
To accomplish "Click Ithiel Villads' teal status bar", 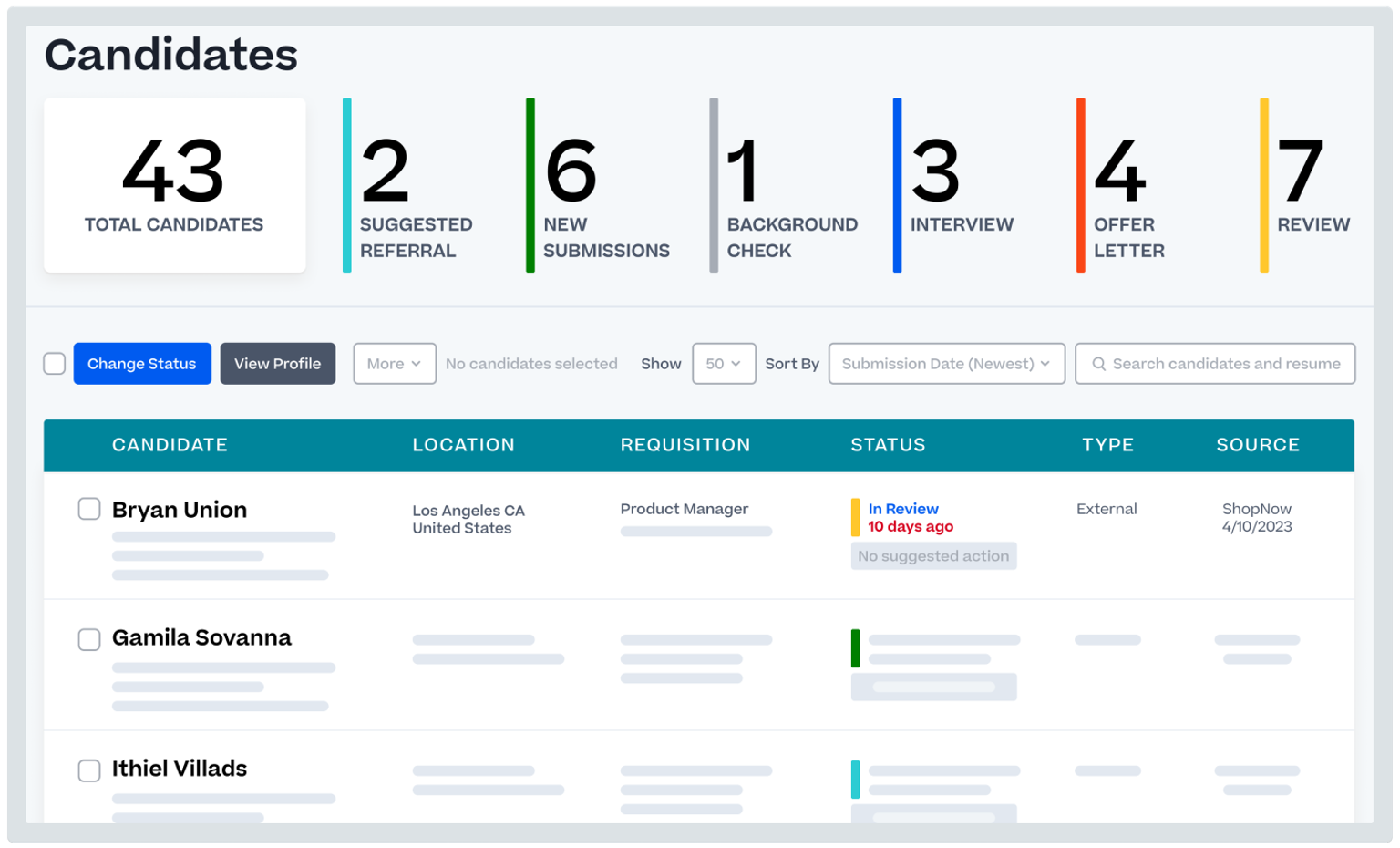I will click(x=855, y=780).
